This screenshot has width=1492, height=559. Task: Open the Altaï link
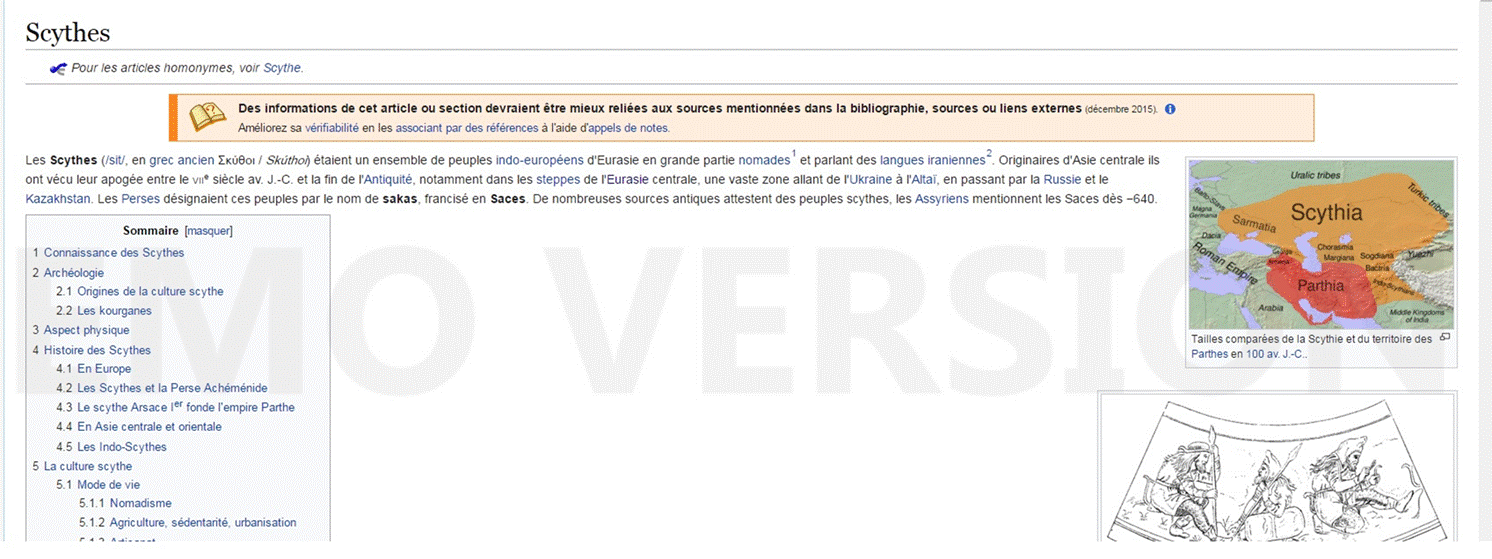[922, 180]
